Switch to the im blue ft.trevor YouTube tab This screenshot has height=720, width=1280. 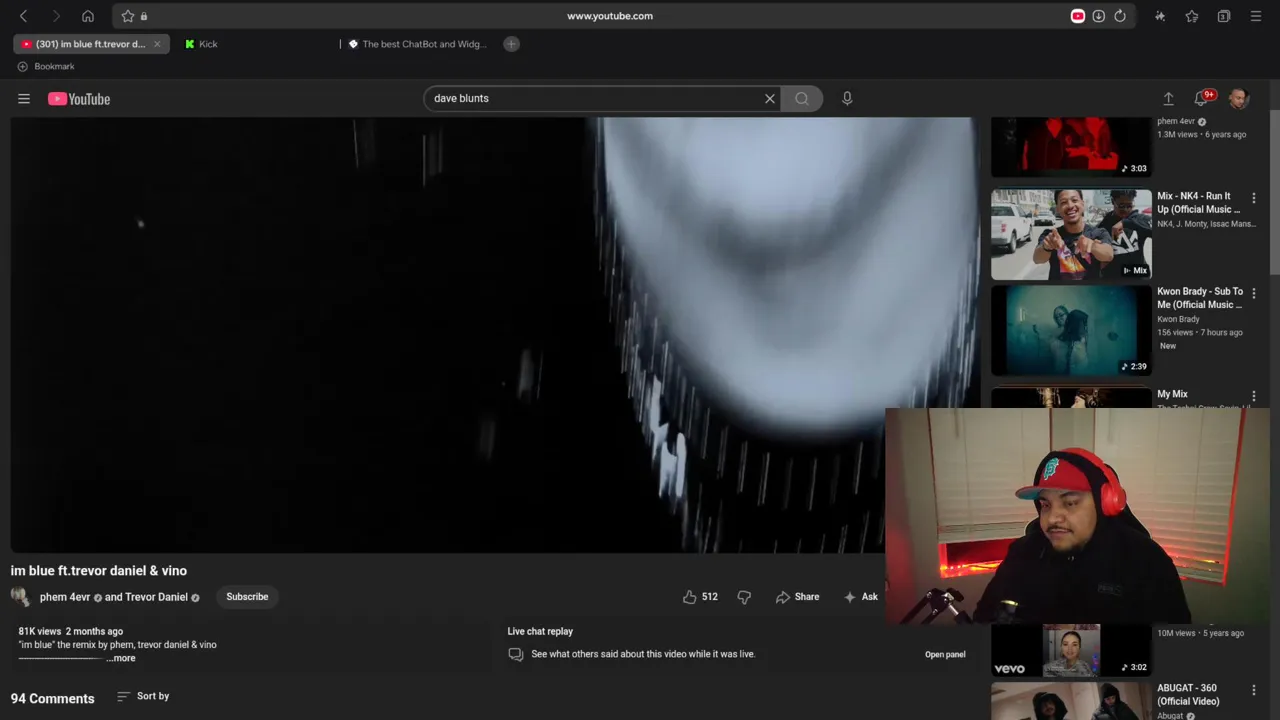click(91, 44)
